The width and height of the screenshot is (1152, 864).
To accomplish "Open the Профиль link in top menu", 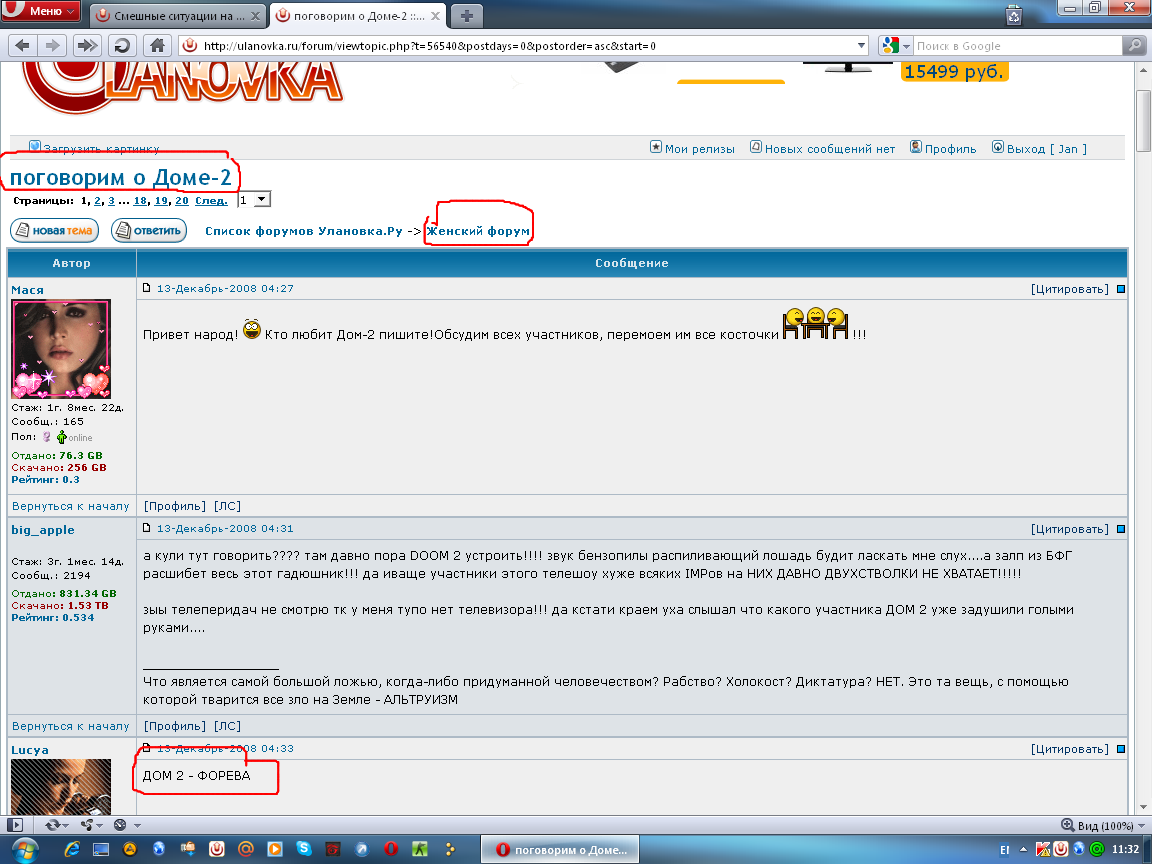I will pos(950,148).
